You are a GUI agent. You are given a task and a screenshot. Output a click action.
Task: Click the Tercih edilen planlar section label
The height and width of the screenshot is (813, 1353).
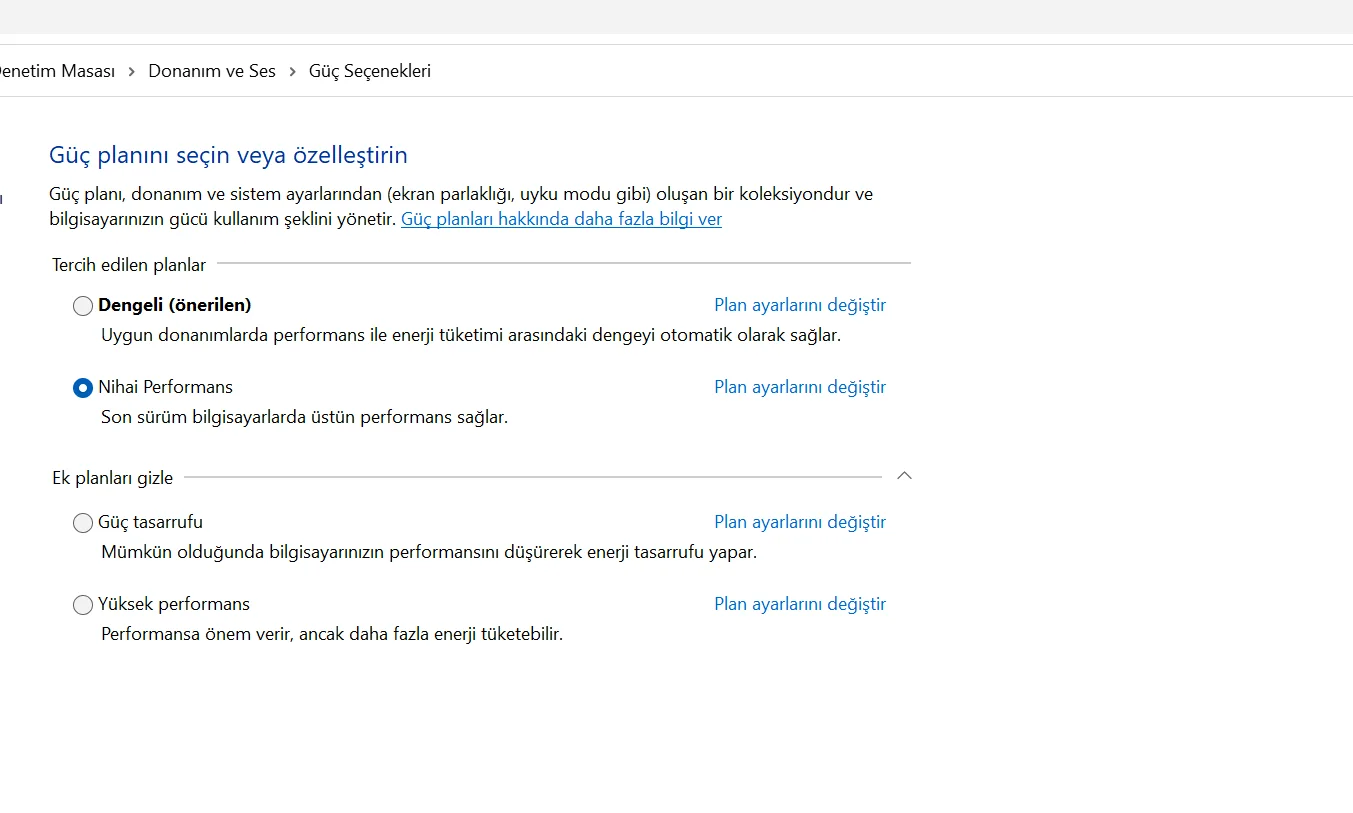click(129, 265)
